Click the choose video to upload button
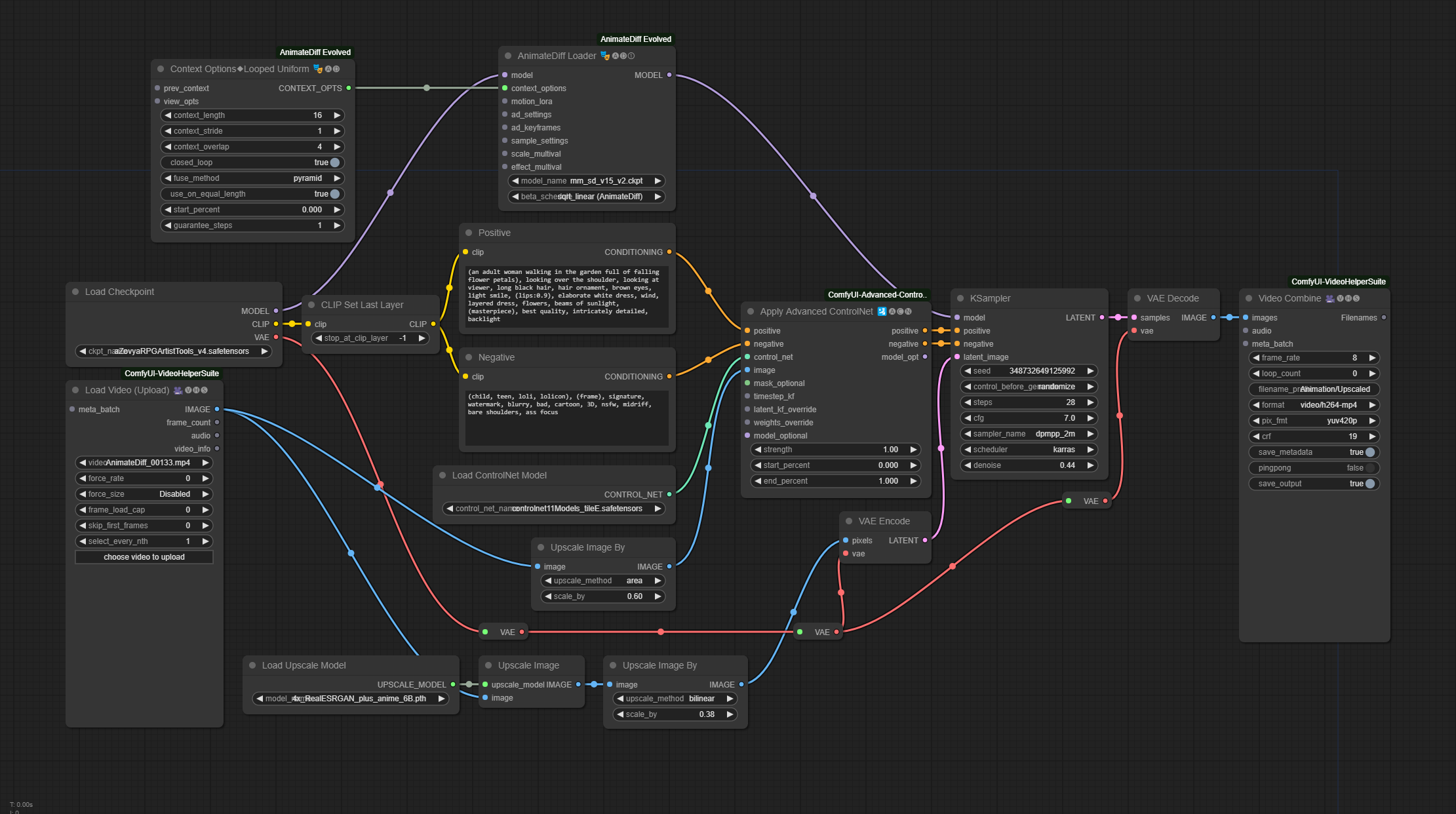1456x814 pixels. [x=144, y=557]
